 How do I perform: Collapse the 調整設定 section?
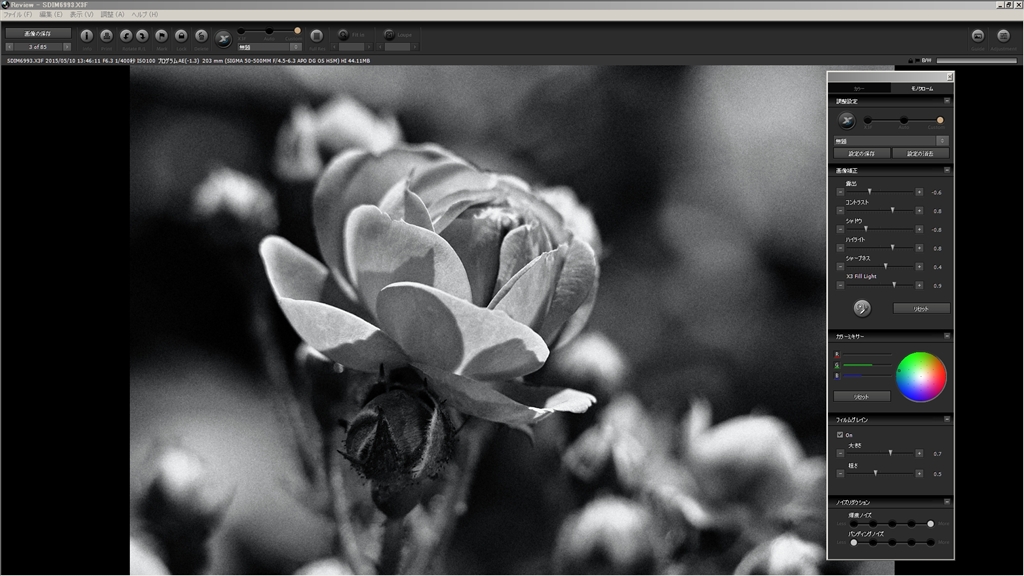click(x=947, y=101)
